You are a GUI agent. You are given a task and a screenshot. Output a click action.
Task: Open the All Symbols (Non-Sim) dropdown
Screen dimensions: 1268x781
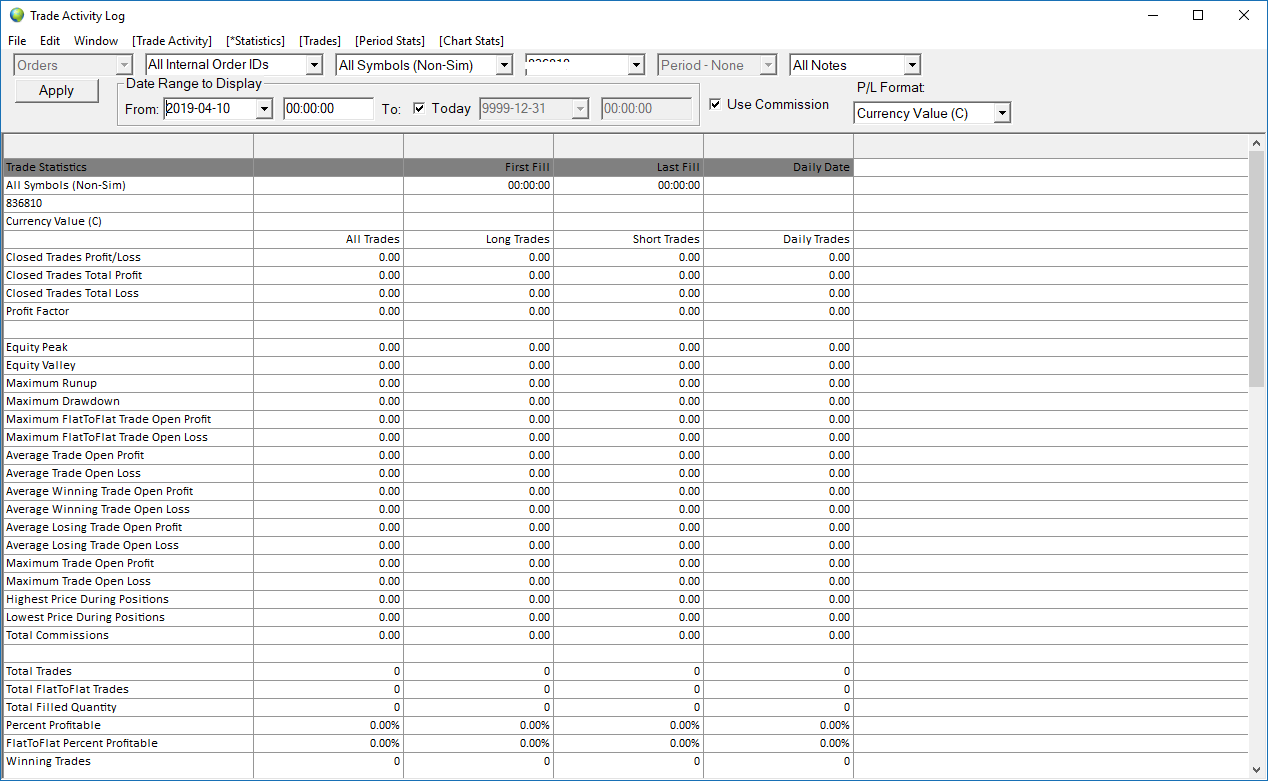click(x=504, y=65)
